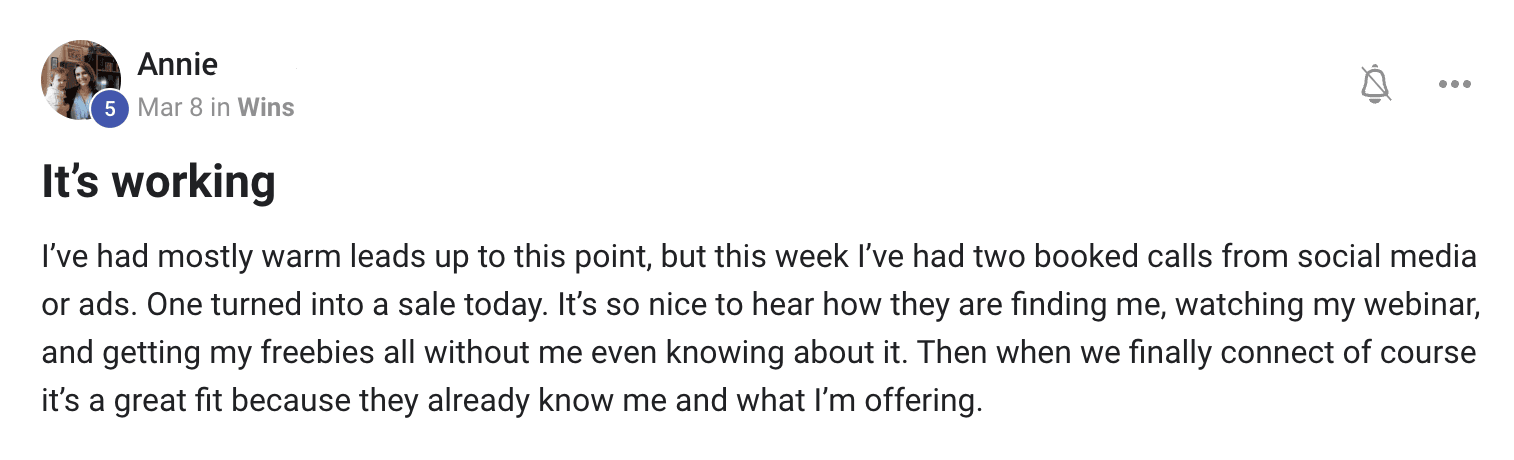The image size is (1514, 460).
Task: Click the words "or ads" on the second line
Action: point(87,306)
